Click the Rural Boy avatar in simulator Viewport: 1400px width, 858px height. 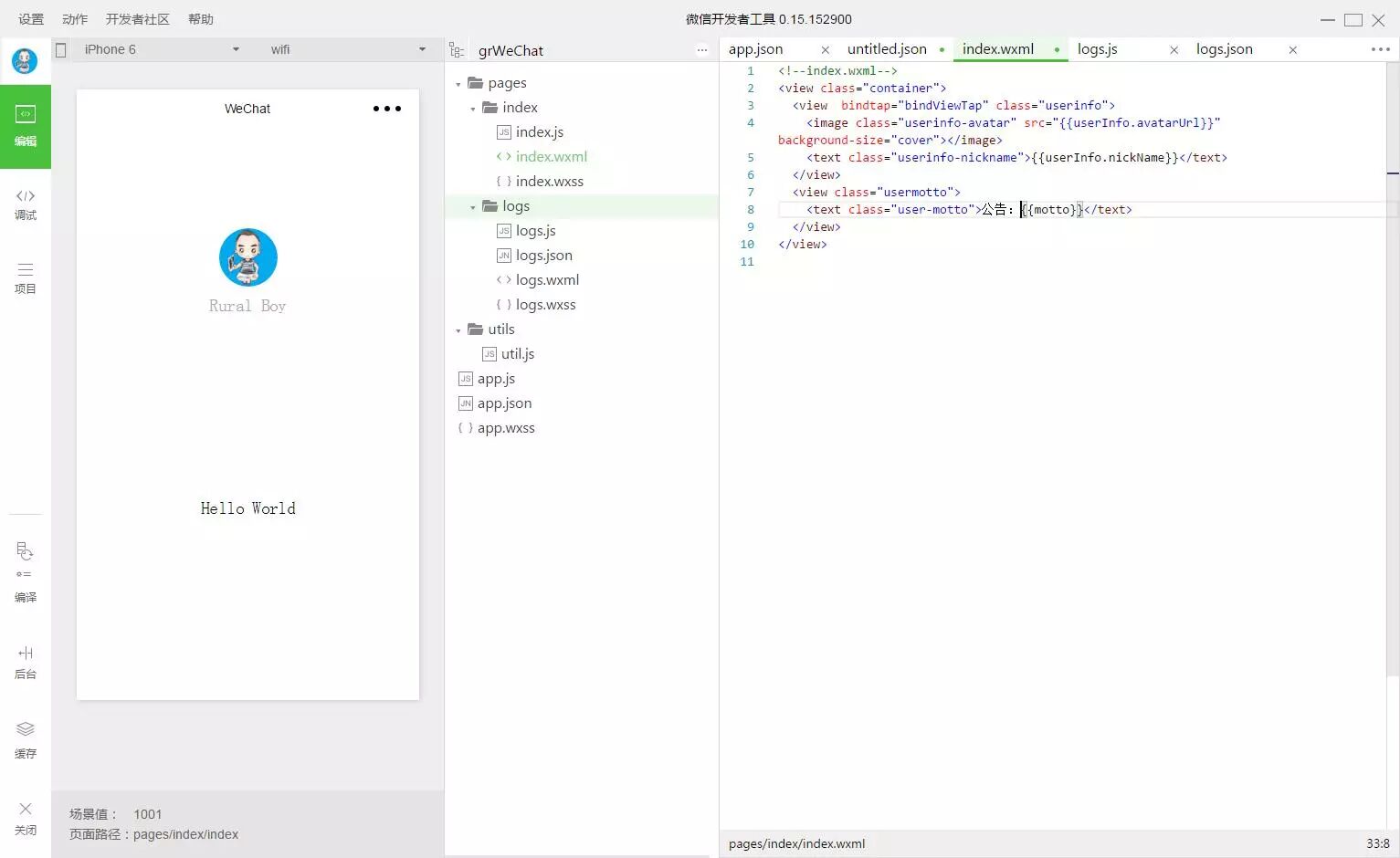coord(248,257)
